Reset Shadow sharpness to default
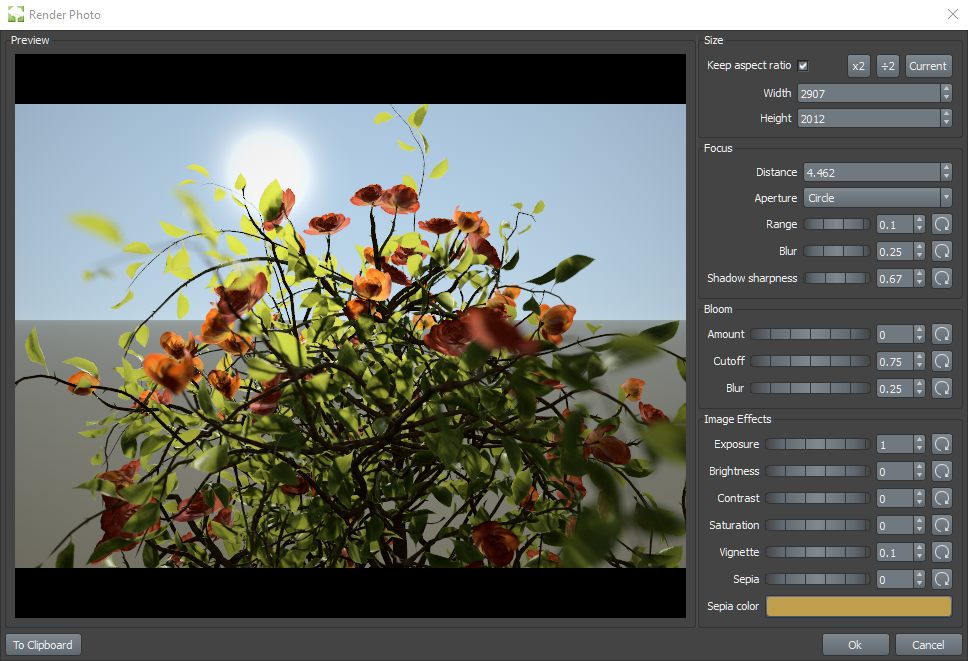Viewport: 968px width, 661px height. pyautogui.click(x=941, y=278)
